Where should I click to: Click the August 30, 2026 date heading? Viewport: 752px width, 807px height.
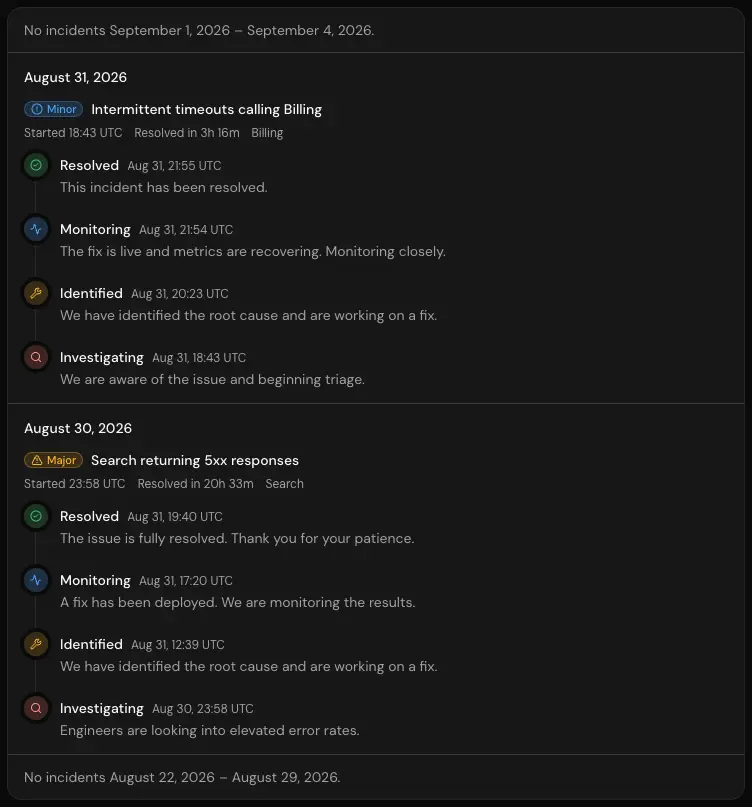coord(78,428)
